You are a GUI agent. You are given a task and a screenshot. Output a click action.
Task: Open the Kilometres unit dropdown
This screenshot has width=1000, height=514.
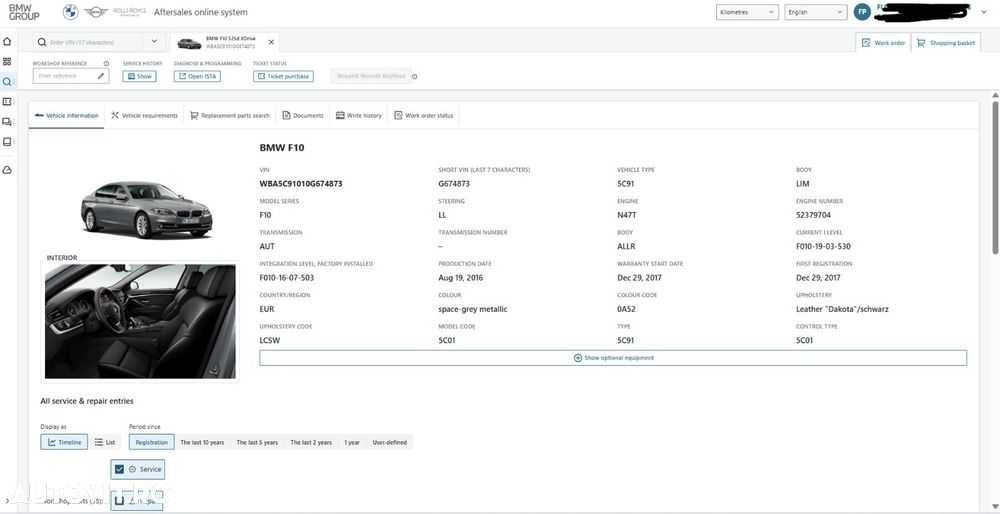(x=747, y=12)
